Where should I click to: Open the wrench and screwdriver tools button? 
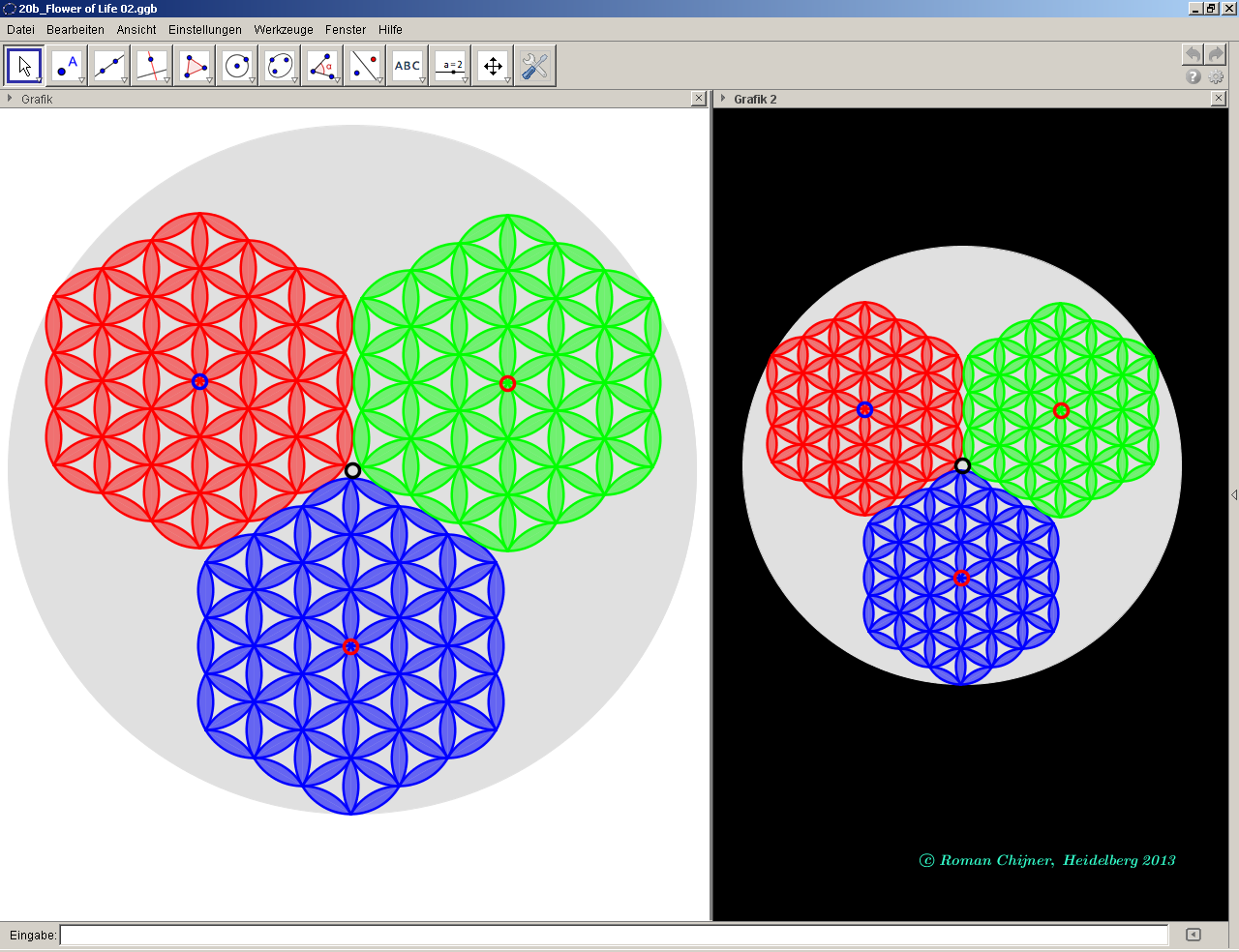click(x=535, y=66)
